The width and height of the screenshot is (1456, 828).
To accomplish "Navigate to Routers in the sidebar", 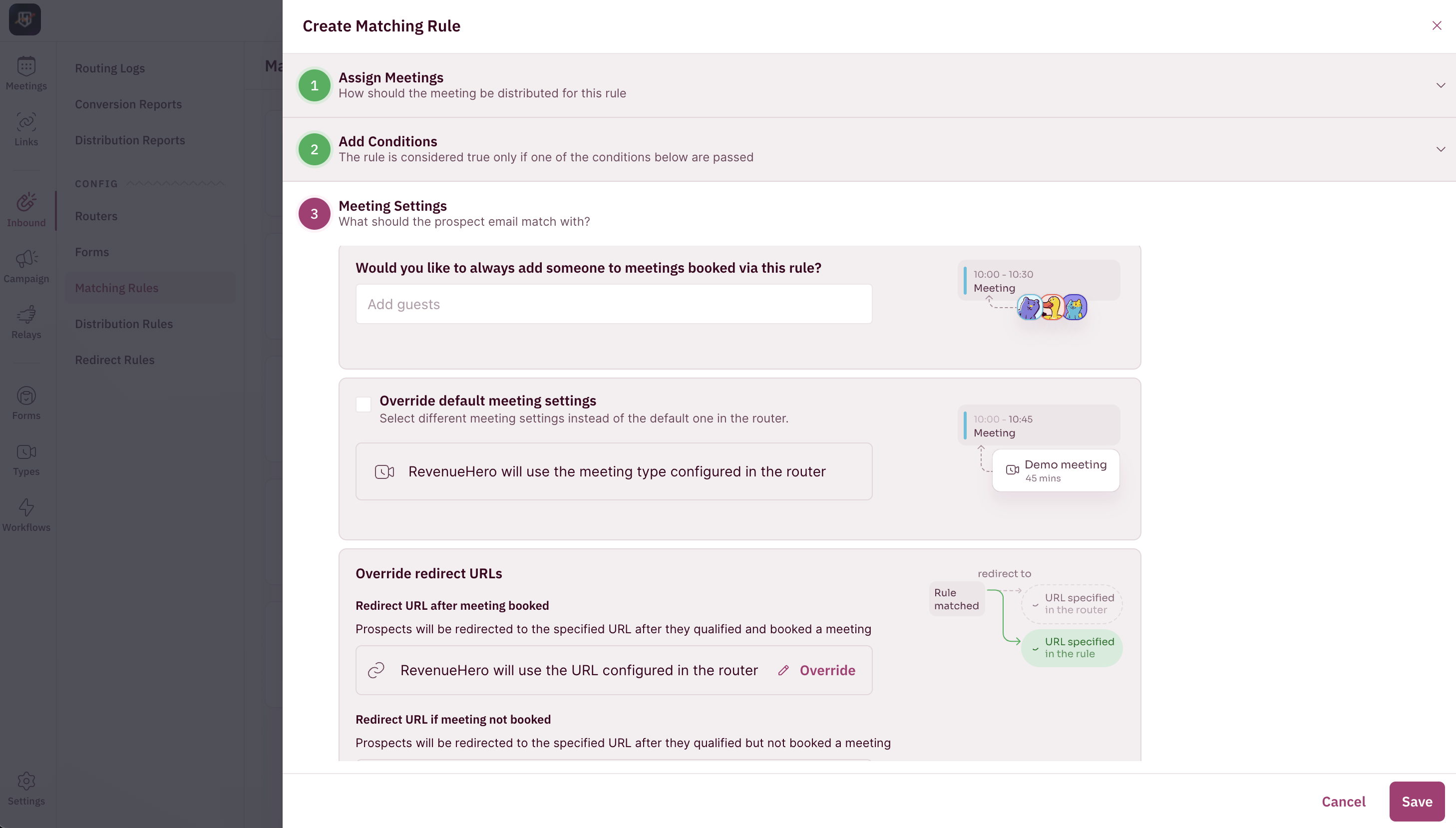I will coord(96,216).
